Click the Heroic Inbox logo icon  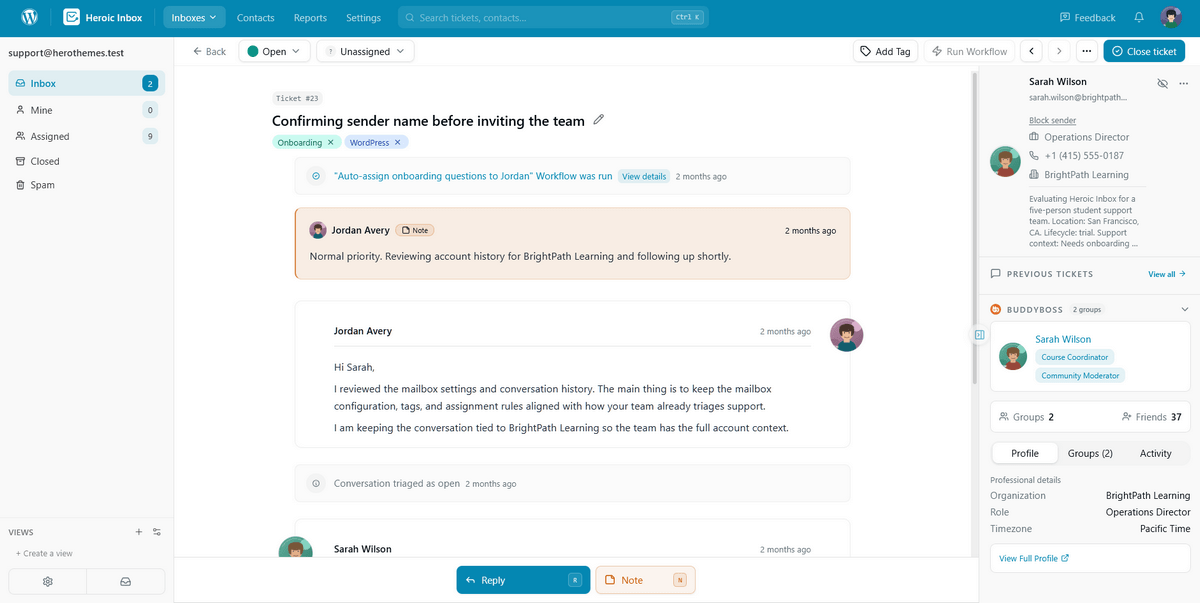coord(72,17)
